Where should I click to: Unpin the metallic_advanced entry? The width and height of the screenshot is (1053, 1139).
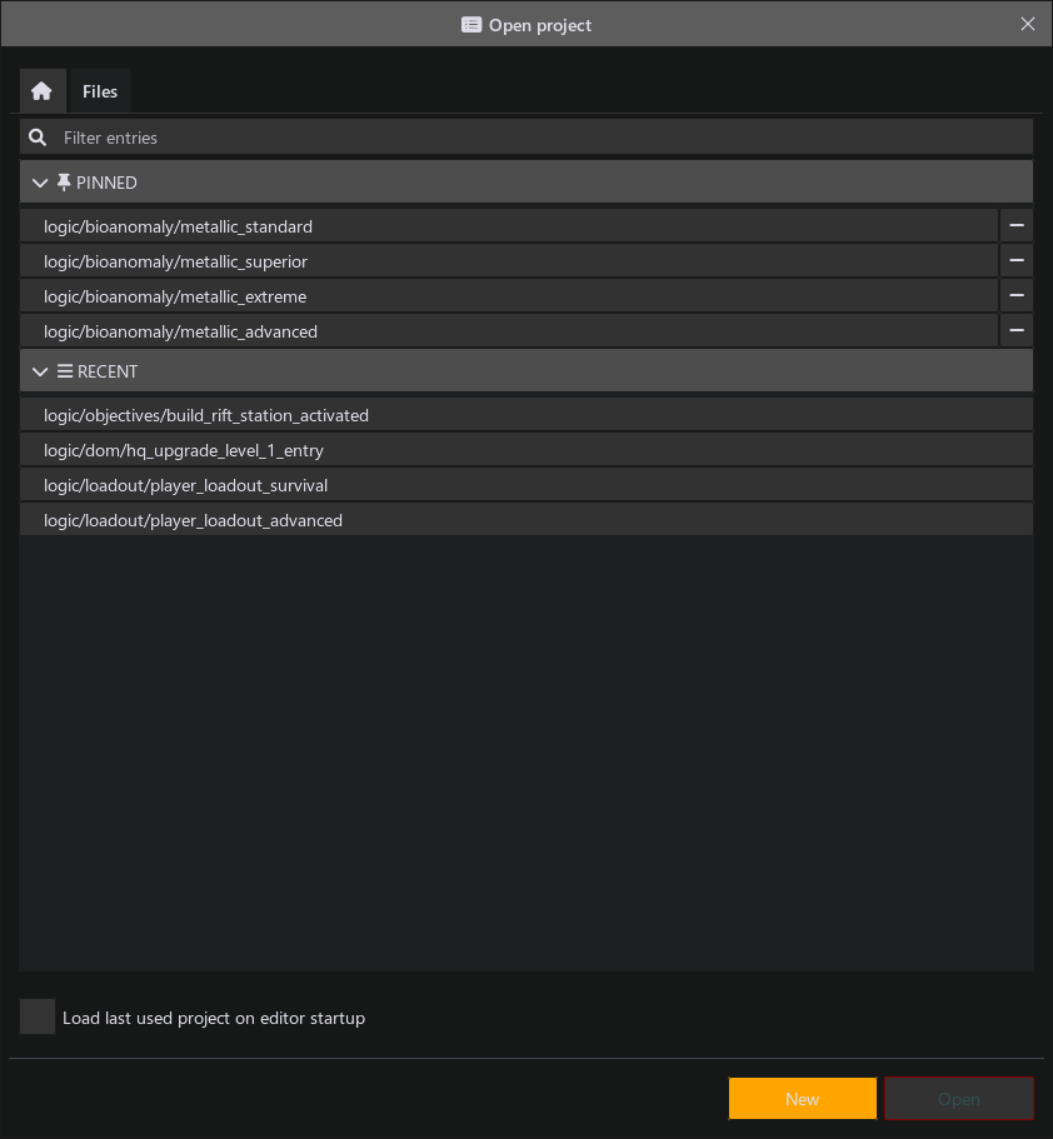click(x=1016, y=330)
